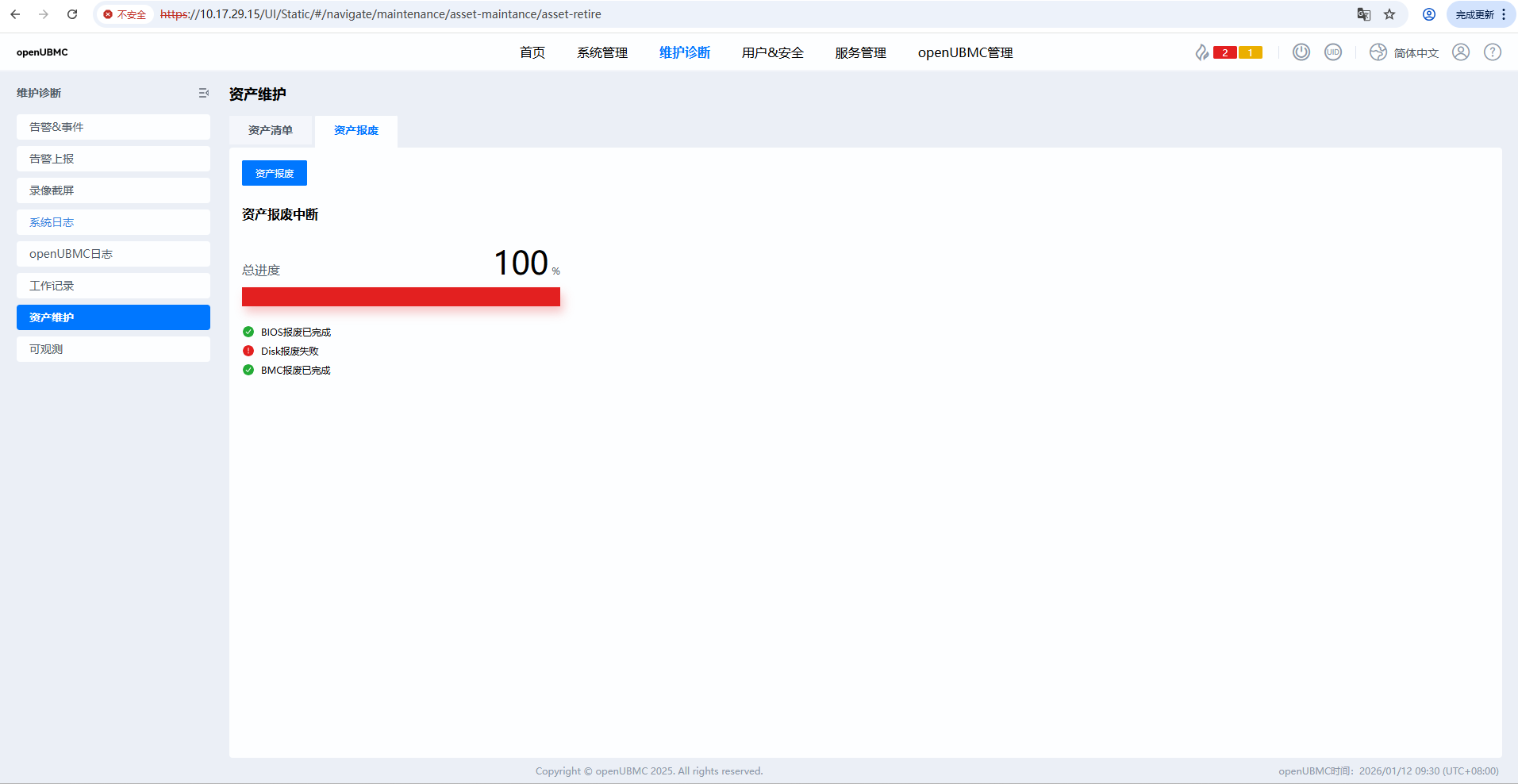Screen dimensions: 1518x784
Task: Click the red error icon beside Disk报废失败
Action: (248, 351)
